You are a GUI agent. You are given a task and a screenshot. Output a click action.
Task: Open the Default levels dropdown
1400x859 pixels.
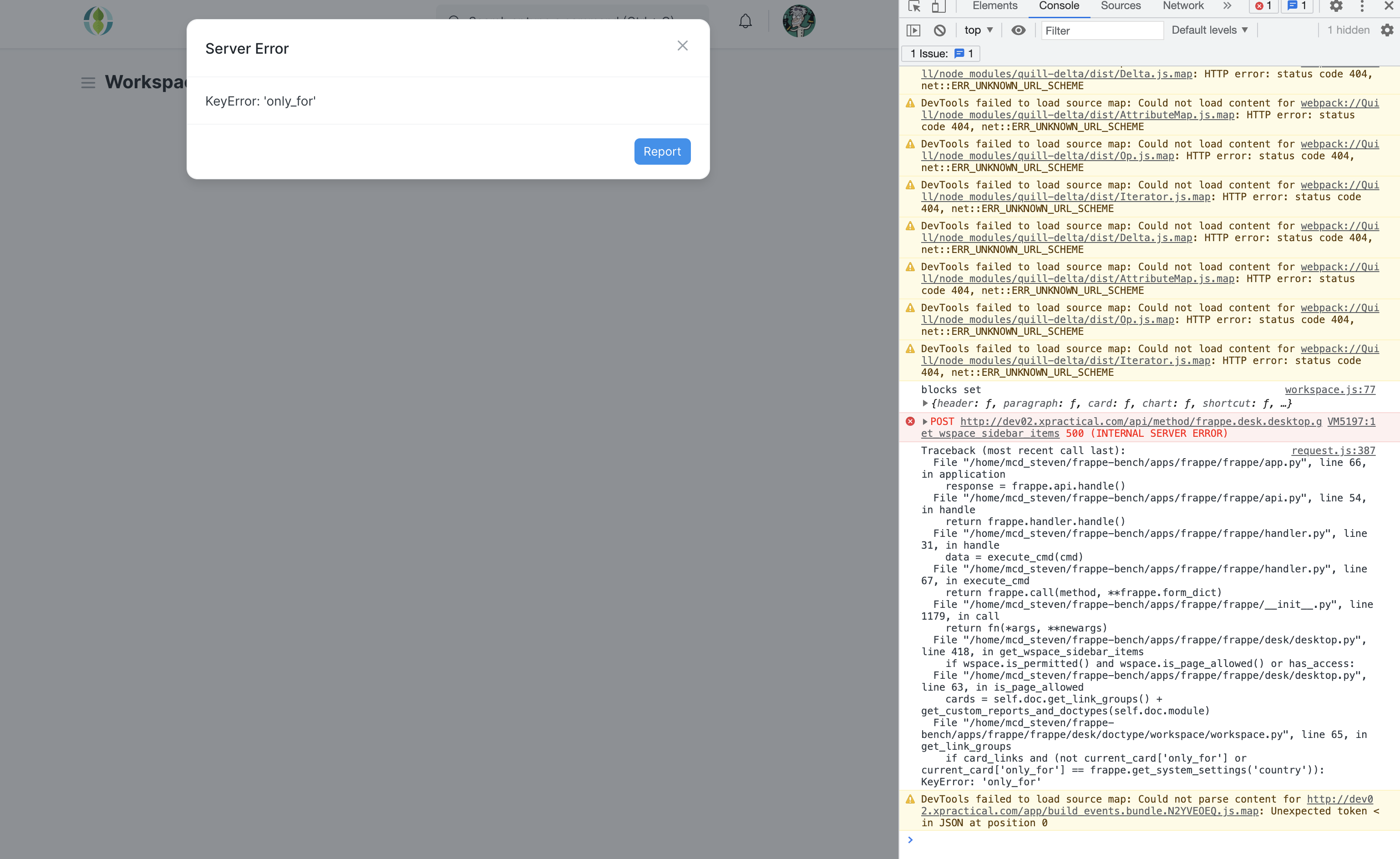tap(1210, 30)
